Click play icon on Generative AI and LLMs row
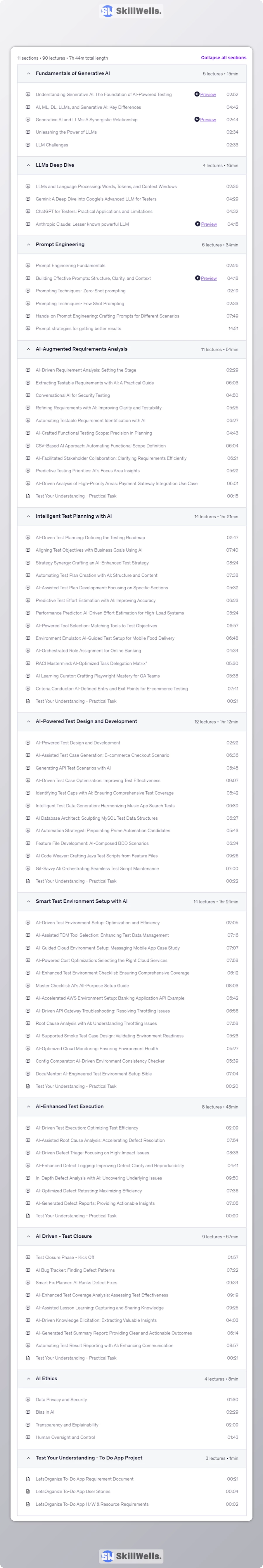Viewport: 263px width, 1568px height. click(197, 119)
